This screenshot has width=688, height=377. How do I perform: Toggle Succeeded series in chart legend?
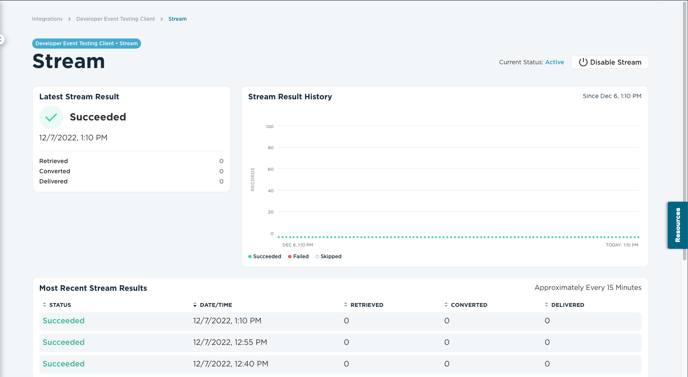(265, 256)
